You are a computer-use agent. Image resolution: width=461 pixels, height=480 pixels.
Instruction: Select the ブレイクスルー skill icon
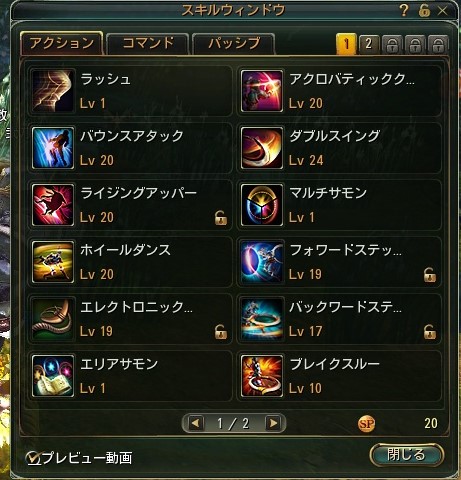262,376
